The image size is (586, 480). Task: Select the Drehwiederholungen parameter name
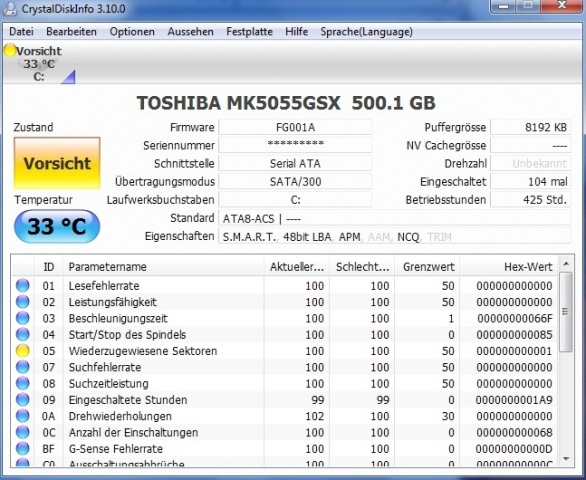[120, 416]
